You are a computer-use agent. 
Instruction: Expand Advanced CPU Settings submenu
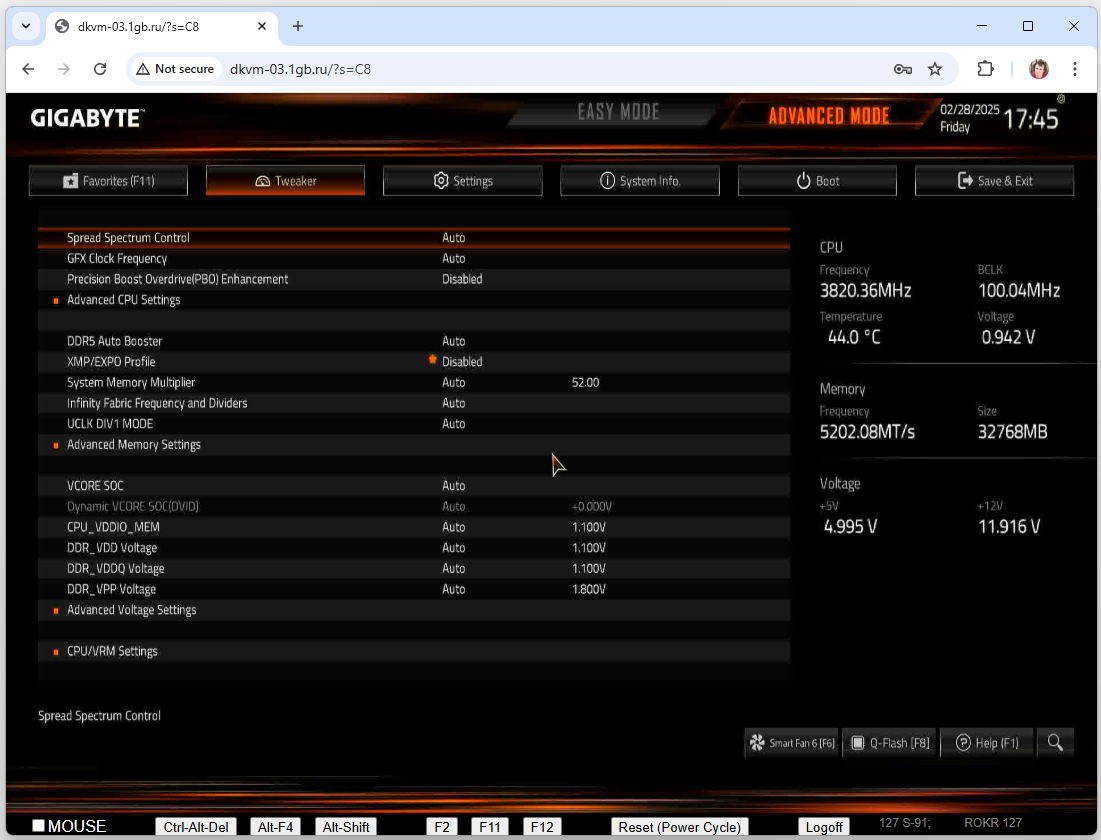124,300
